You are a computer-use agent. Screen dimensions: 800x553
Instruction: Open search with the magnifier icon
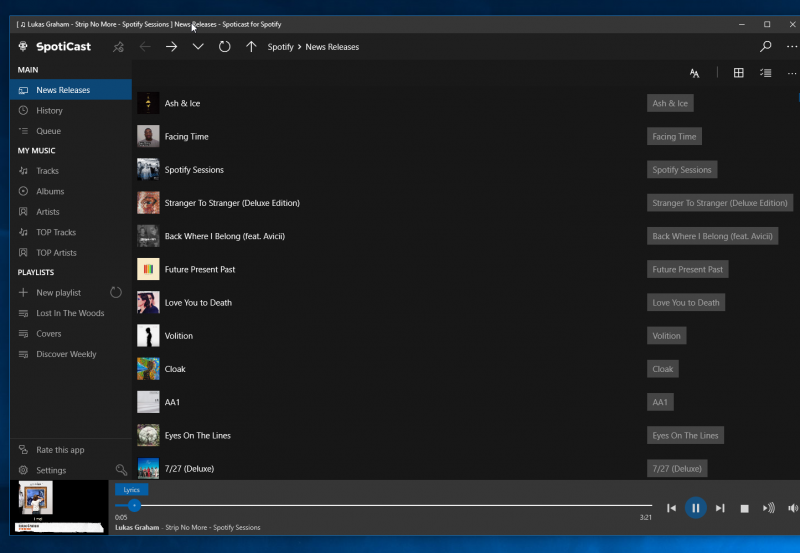pos(765,46)
